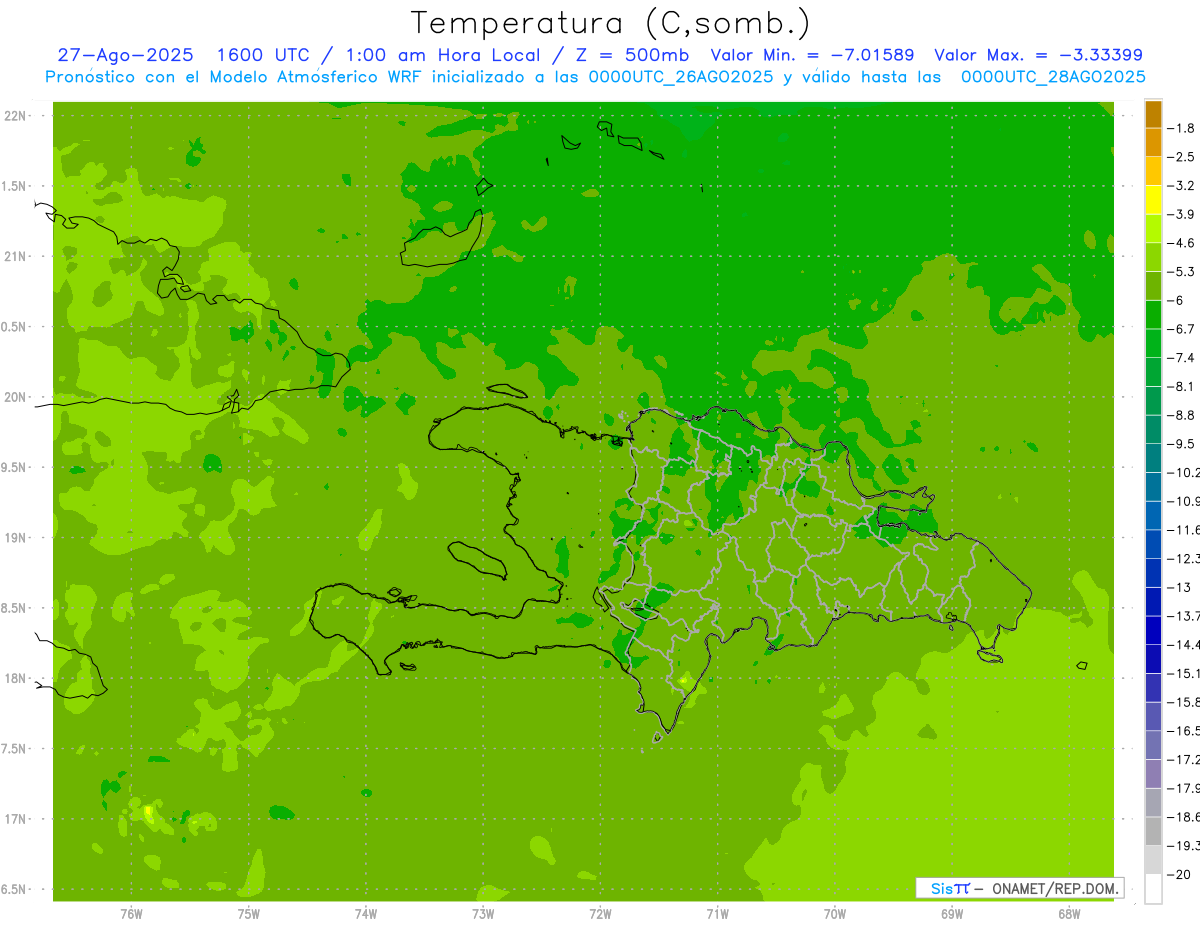The width and height of the screenshot is (1200, 927).
Task: Click the 21N latitude label
Action: tap(15, 256)
